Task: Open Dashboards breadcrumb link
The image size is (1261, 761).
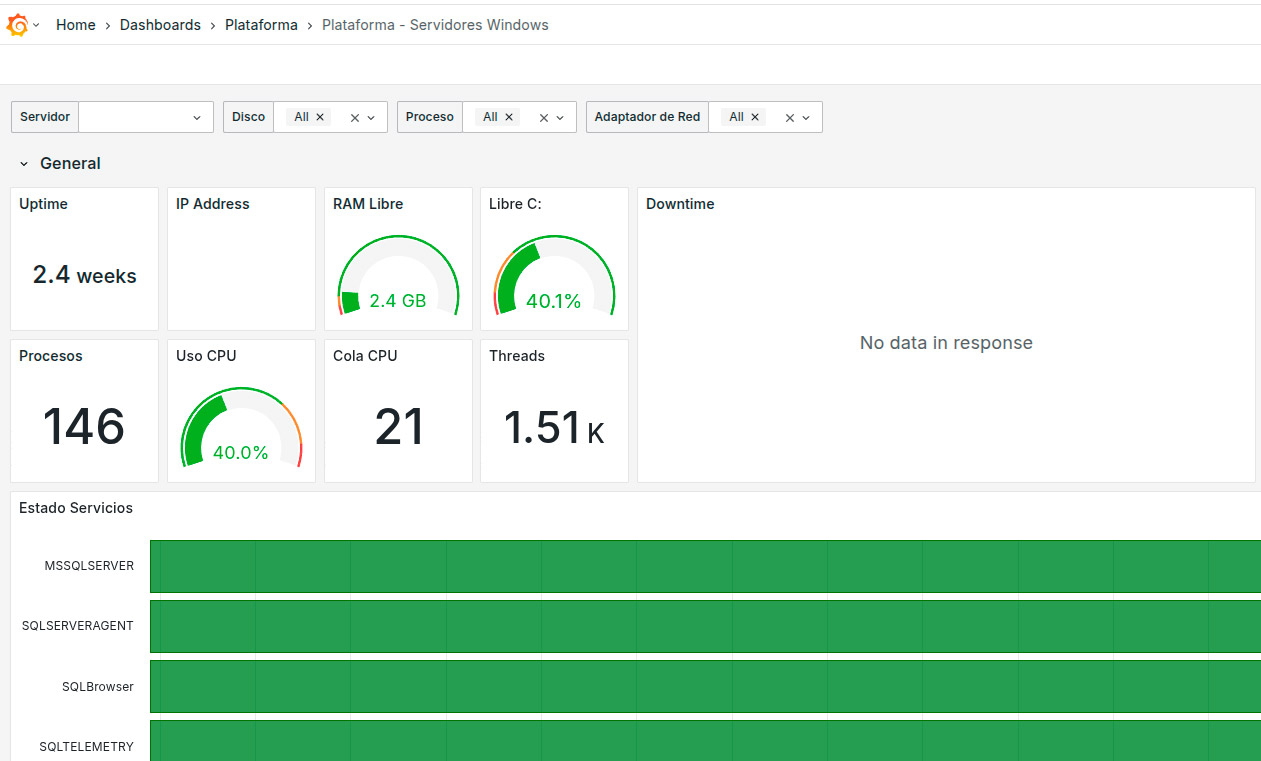Action: click(x=160, y=25)
